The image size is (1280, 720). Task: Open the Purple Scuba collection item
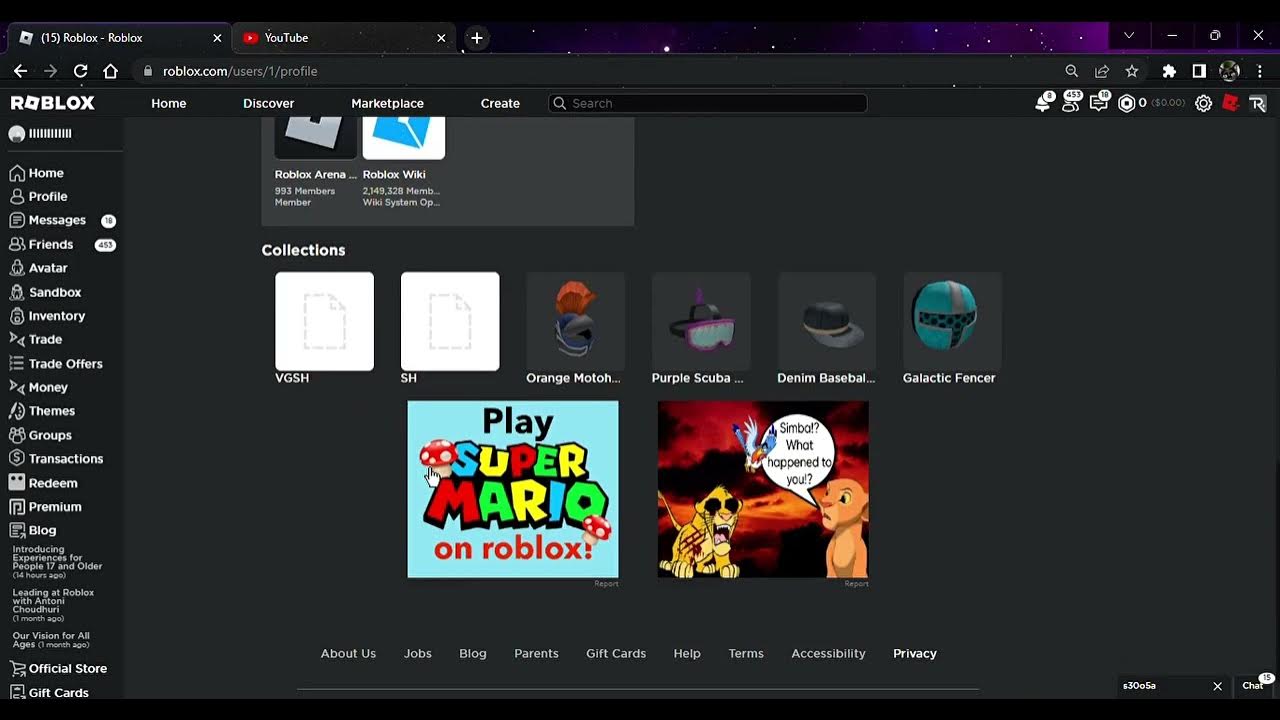pyautogui.click(x=701, y=321)
